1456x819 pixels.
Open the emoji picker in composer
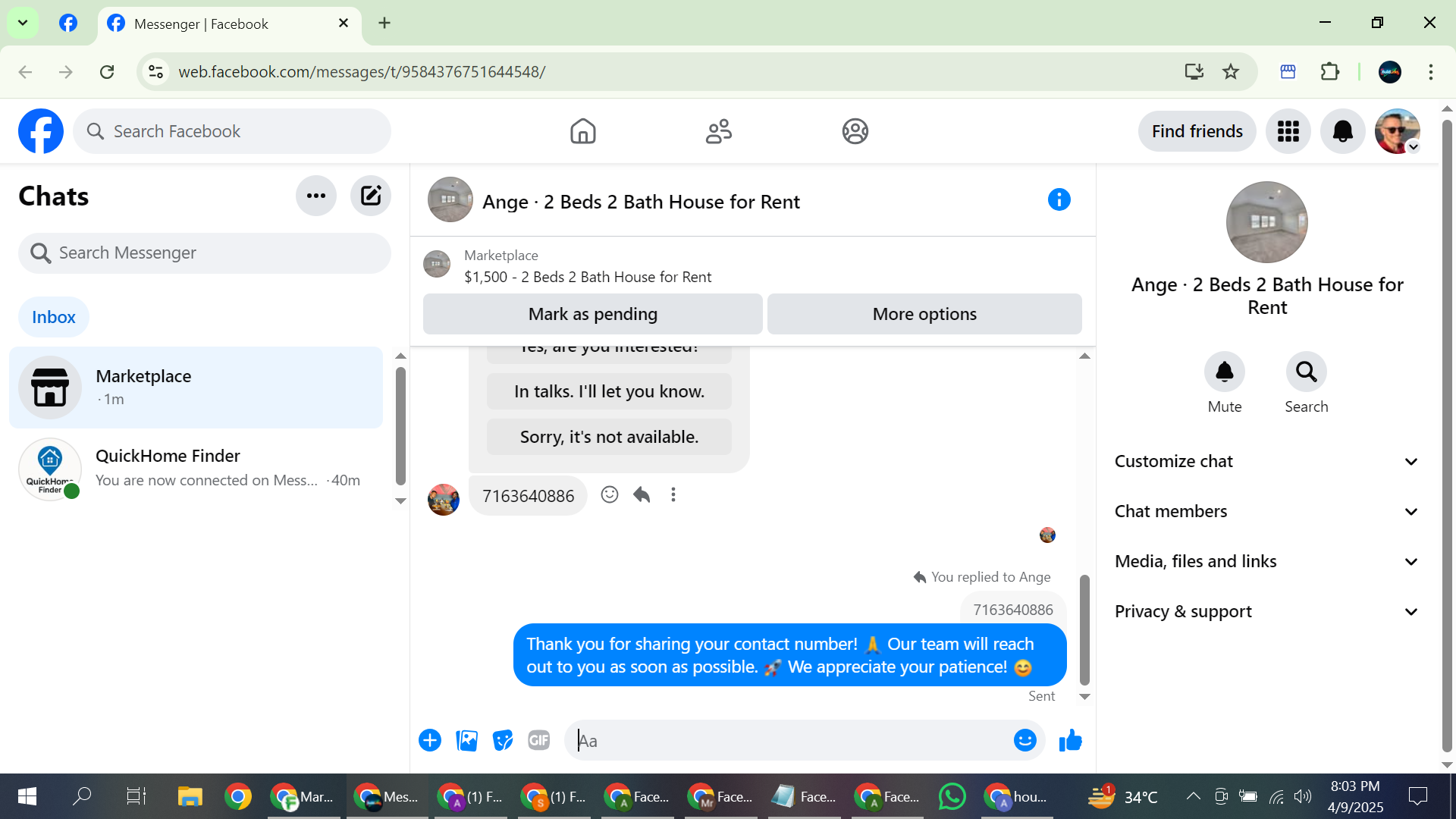click(1025, 740)
